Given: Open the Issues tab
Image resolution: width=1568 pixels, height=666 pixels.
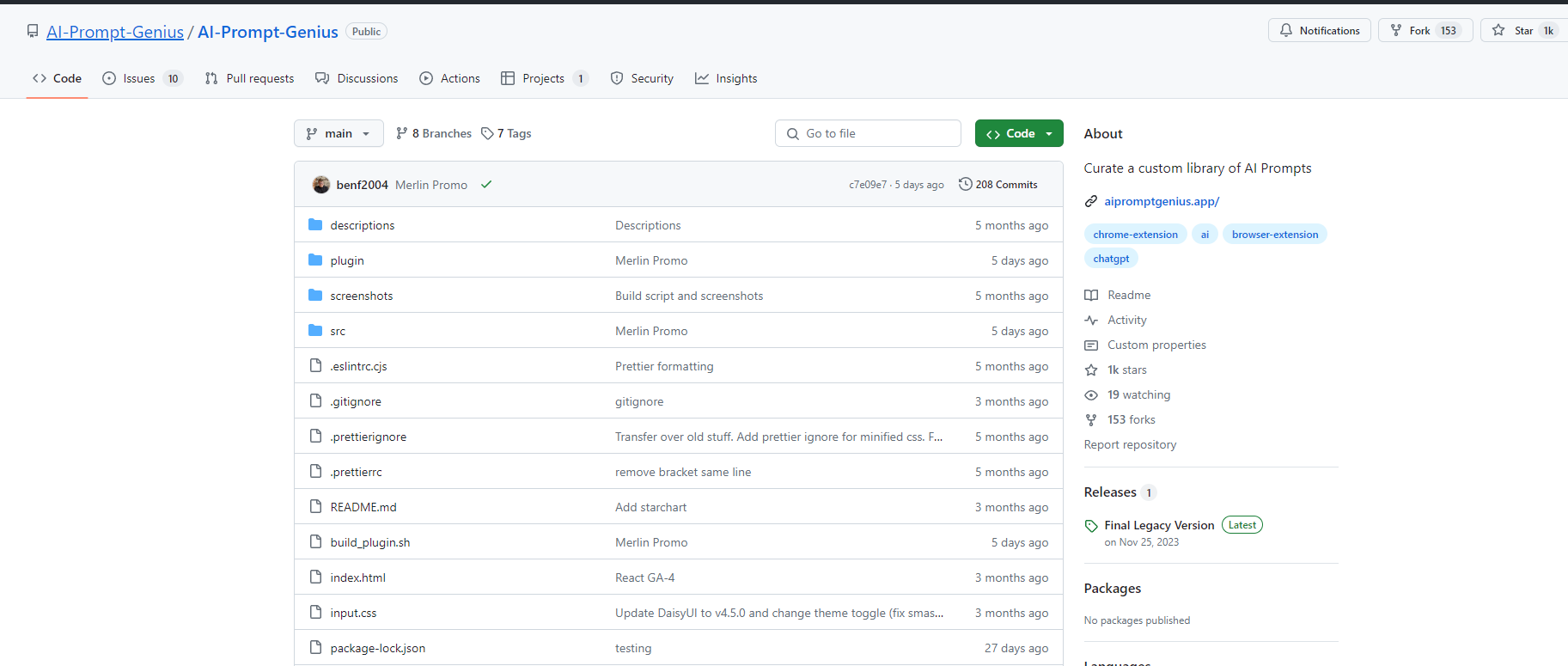Looking at the screenshot, I should click(x=142, y=78).
